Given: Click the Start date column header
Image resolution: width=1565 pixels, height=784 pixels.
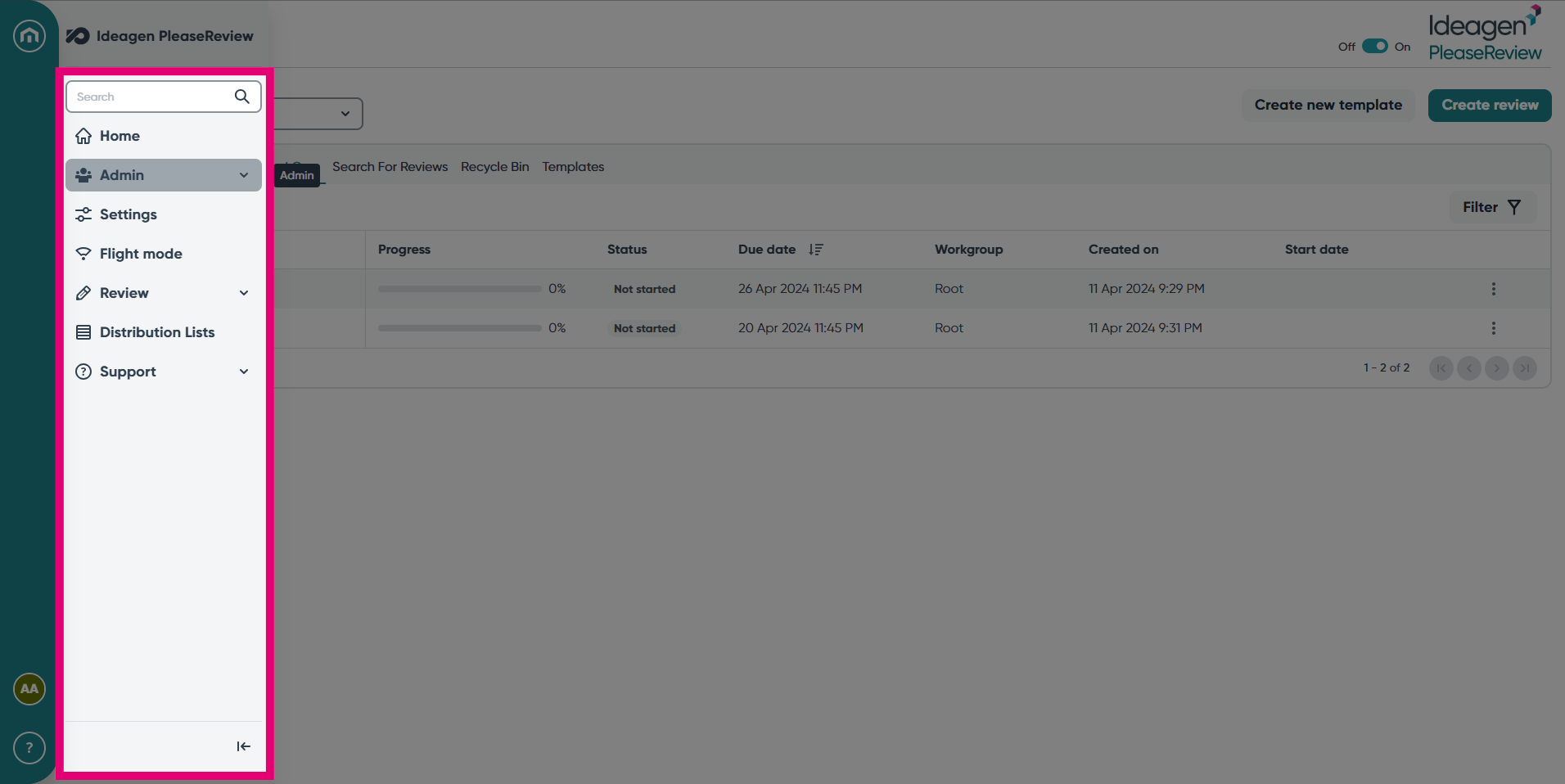Looking at the screenshot, I should tap(1316, 250).
